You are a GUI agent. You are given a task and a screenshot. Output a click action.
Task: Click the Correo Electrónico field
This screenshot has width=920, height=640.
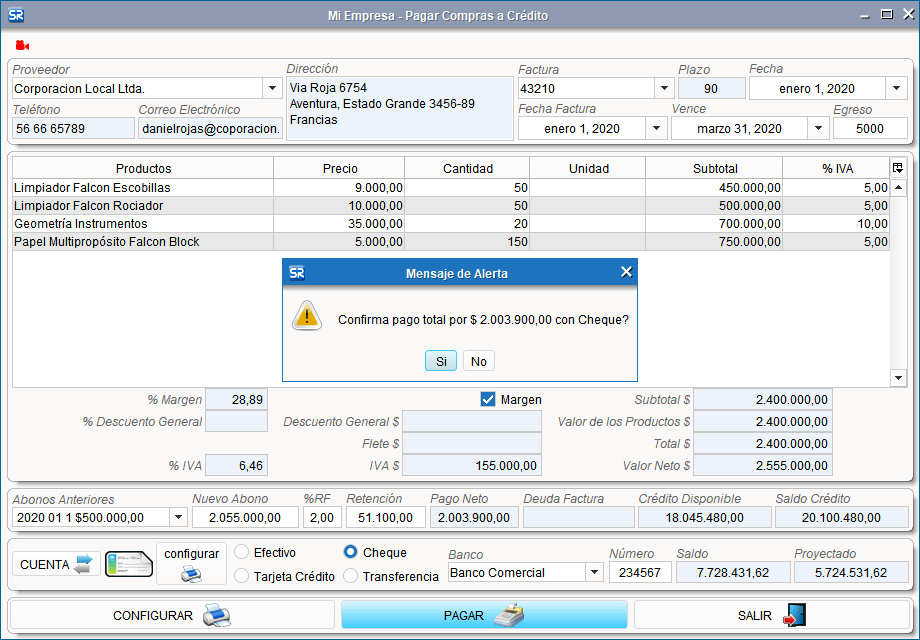[211, 128]
